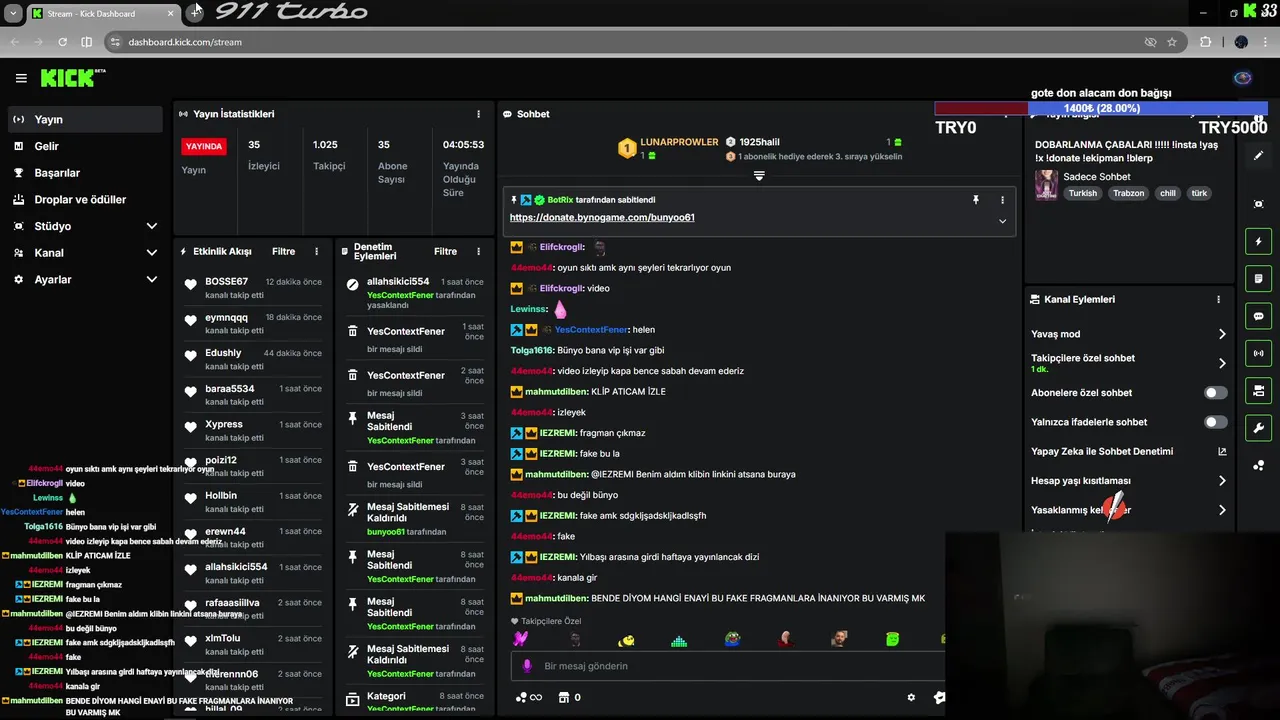Click the Sadece Sohbet category thumbnail
Image resolution: width=1280 pixels, height=720 pixels.
tap(1046, 185)
